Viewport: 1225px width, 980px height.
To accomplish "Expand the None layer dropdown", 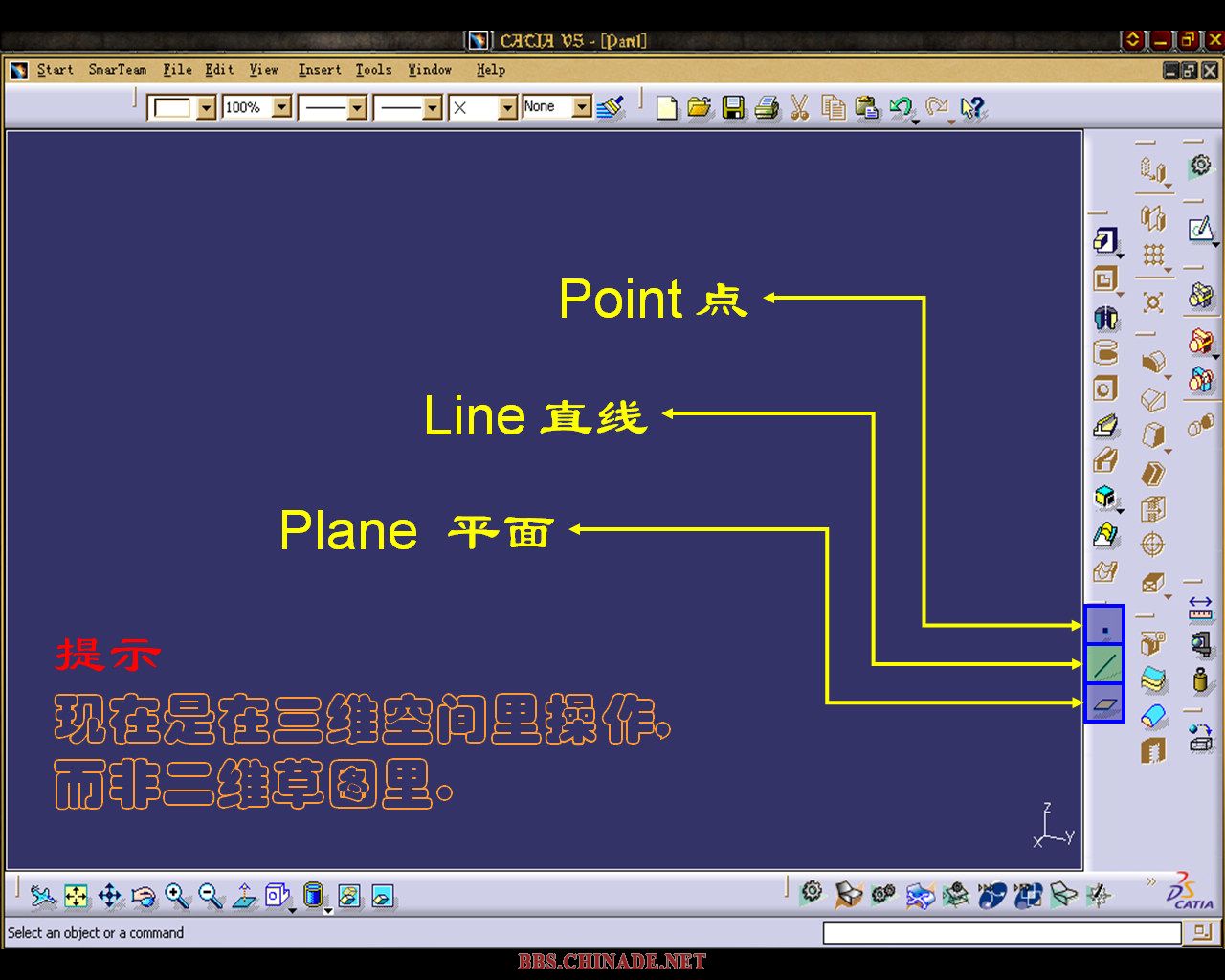I will pyautogui.click(x=581, y=107).
